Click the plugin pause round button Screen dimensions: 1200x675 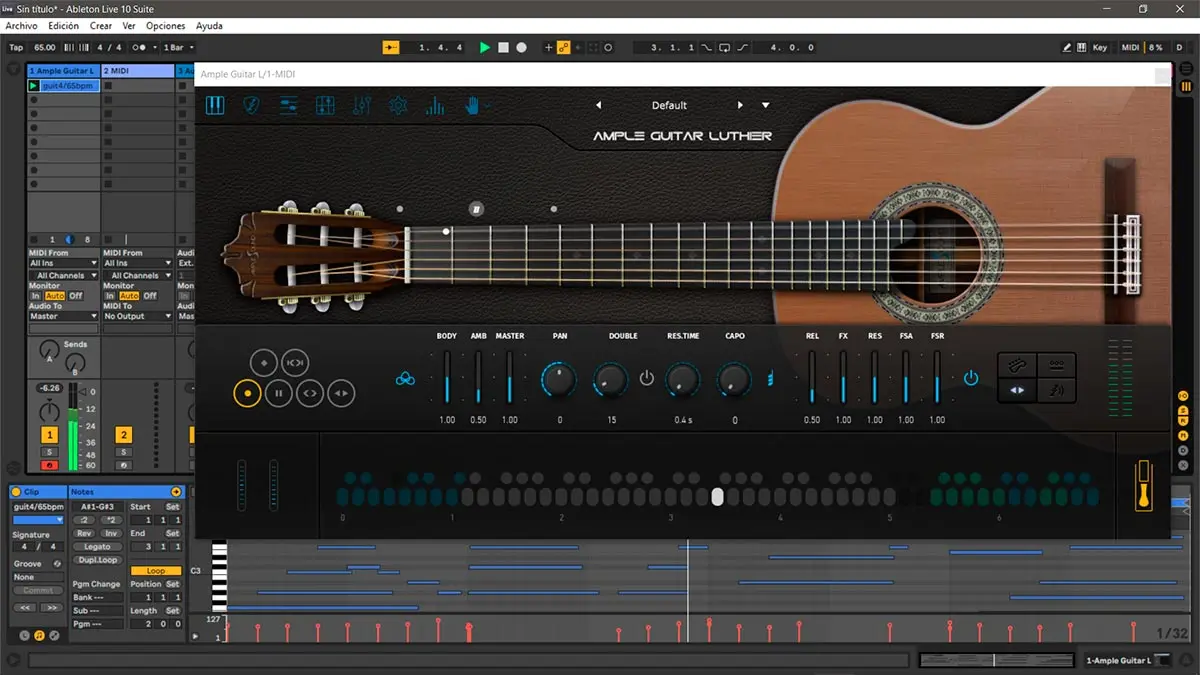(x=279, y=393)
